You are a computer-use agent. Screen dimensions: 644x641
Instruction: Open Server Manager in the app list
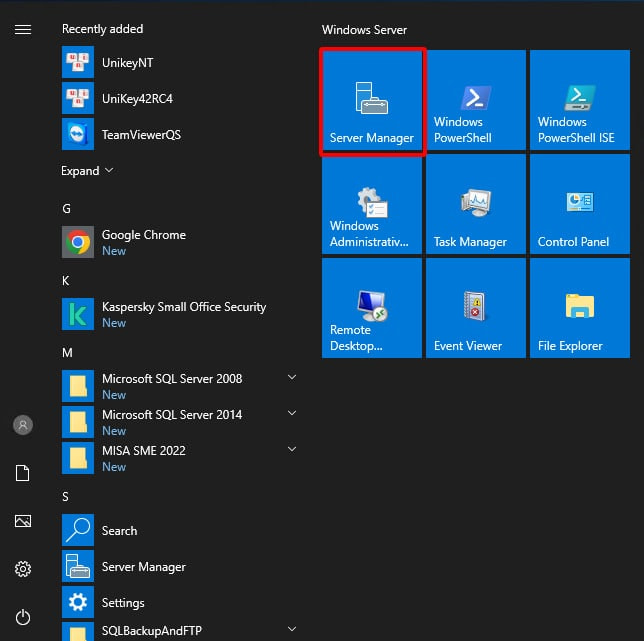point(181,567)
